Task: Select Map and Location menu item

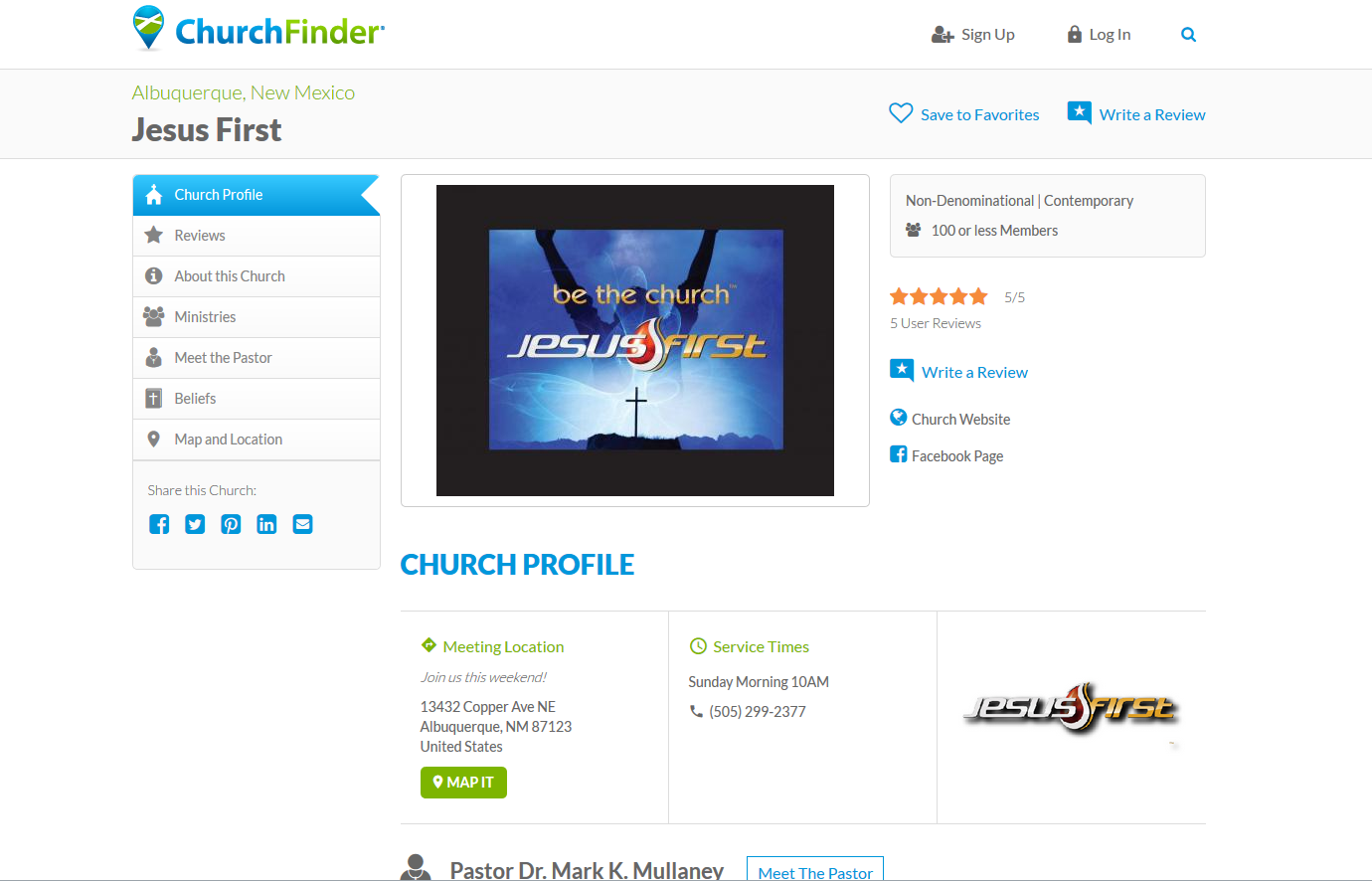Action: (257, 440)
